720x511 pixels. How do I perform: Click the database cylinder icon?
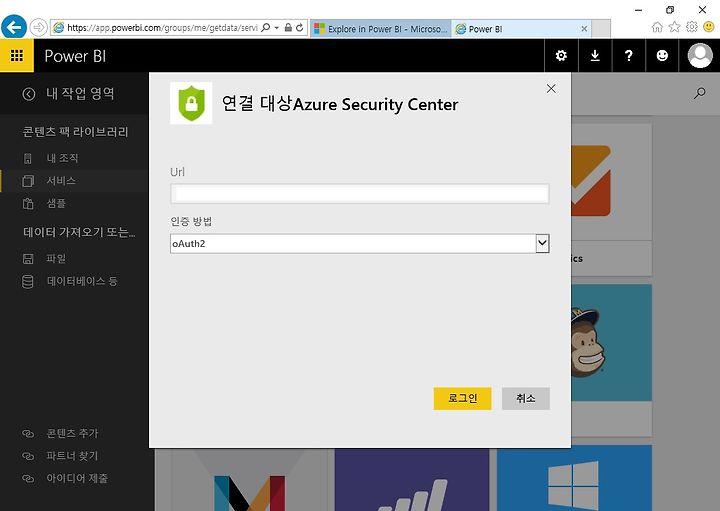(x=28, y=281)
